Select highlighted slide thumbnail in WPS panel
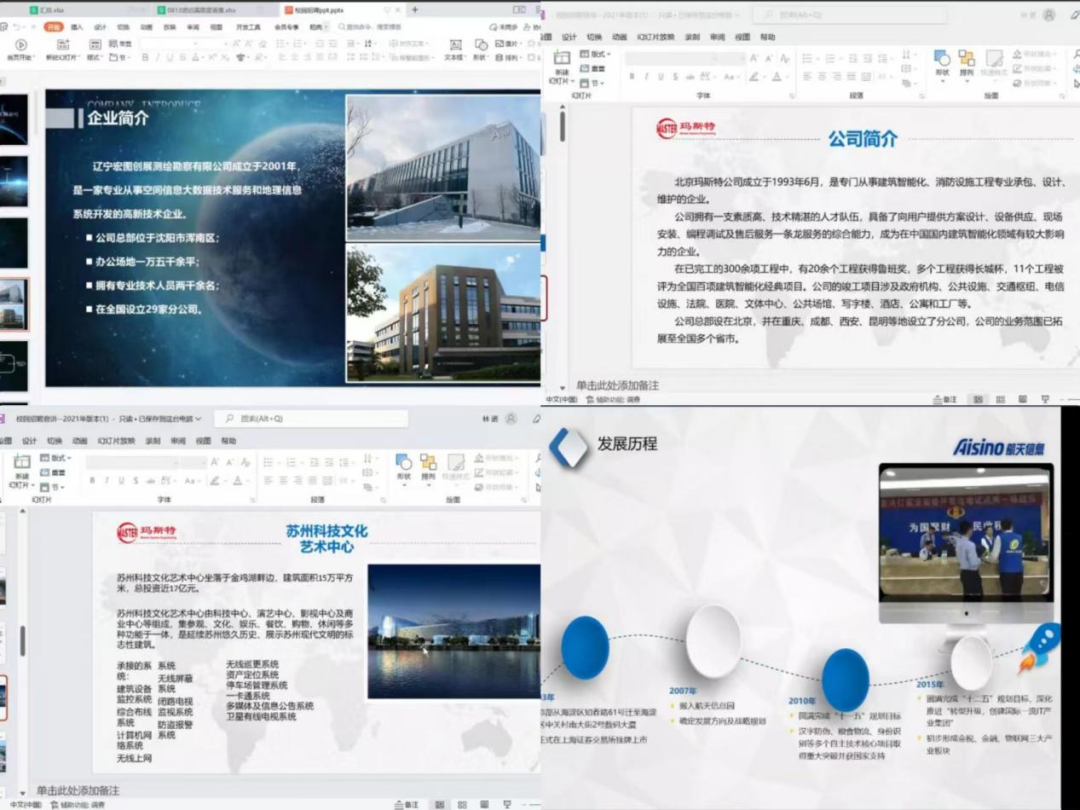 (14, 305)
